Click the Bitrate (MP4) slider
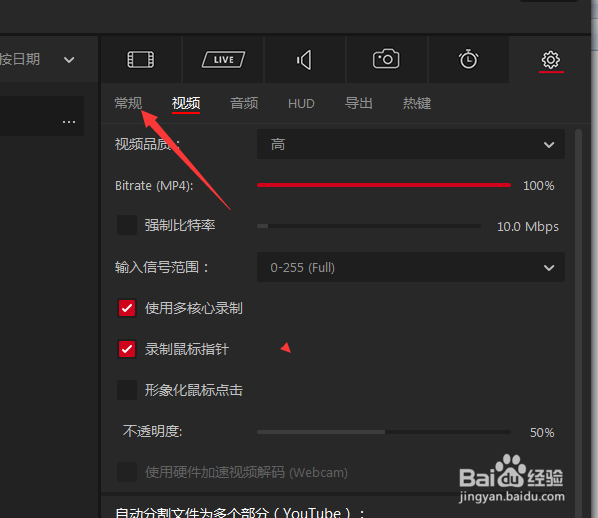This screenshot has width=598, height=518. point(384,185)
